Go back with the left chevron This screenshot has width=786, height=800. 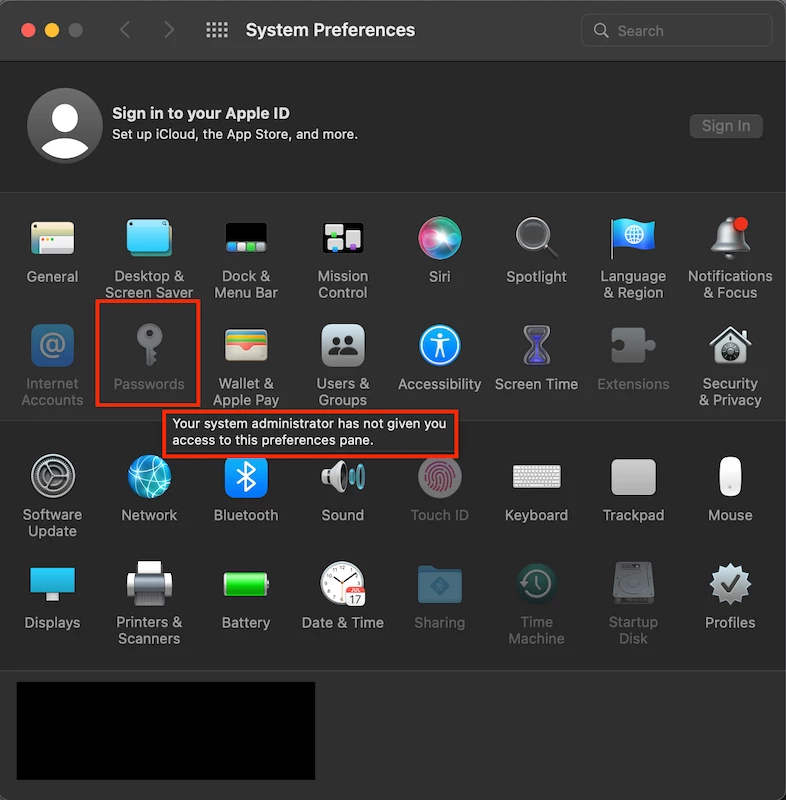125,30
